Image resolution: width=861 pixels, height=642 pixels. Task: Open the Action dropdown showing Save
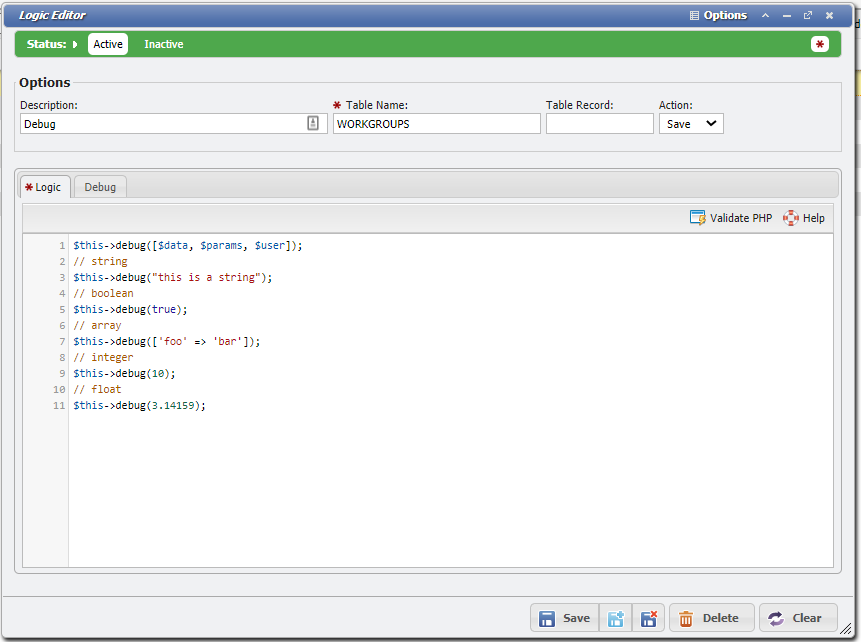pos(691,124)
